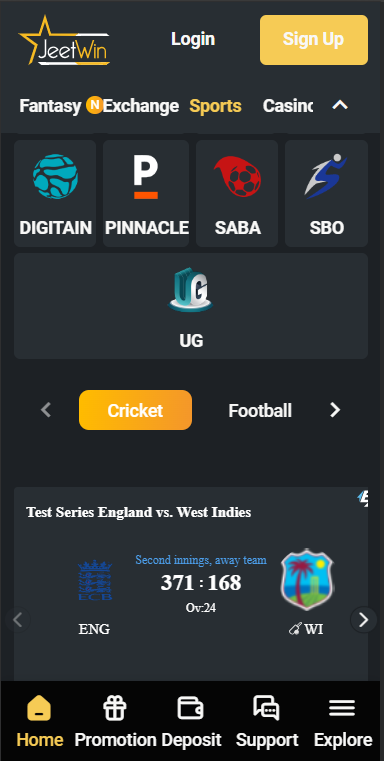Open Deposit wallet icon
Image resolution: width=384 pixels, height=761 pixels.
(x=190, y=708)
